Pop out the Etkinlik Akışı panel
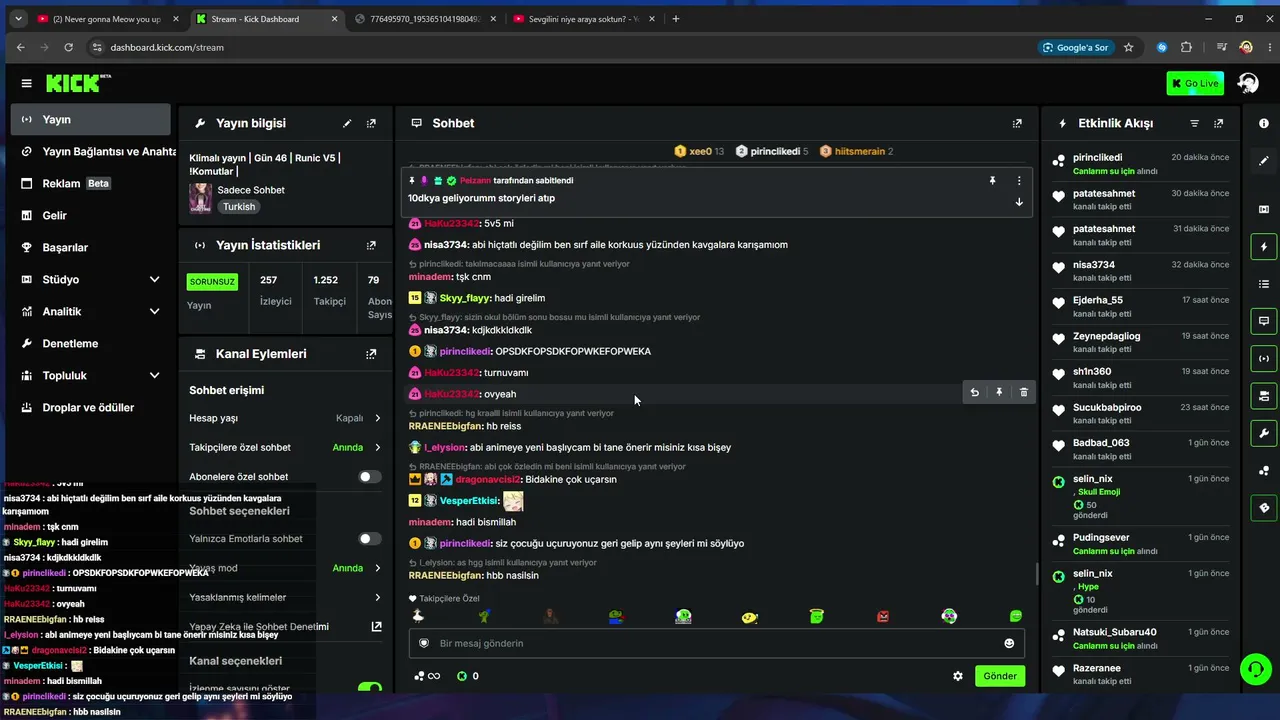This screenshot has width=1280, height=720. [x=1218, y=123]
